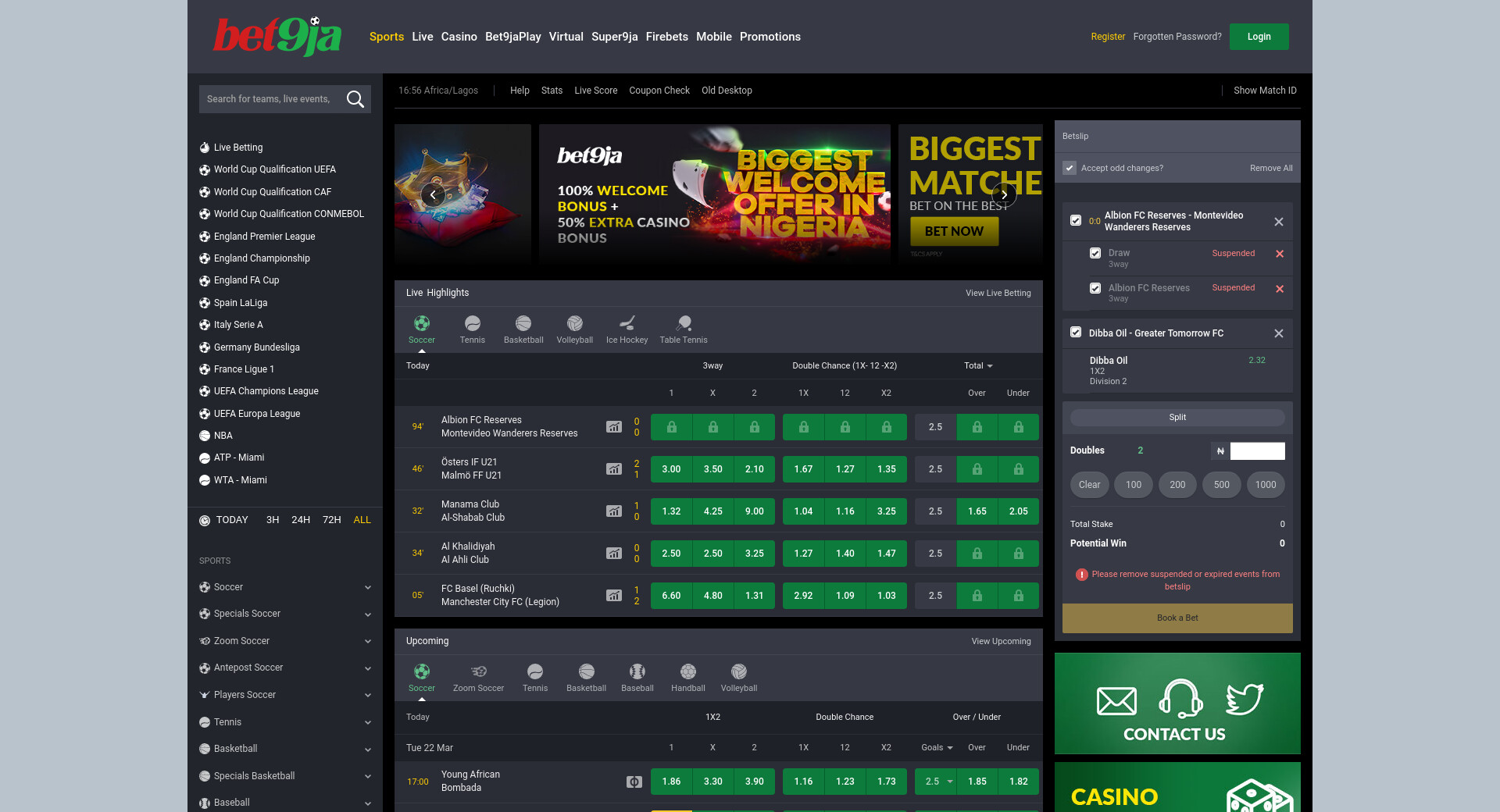Select Ice Hockey in Live Highlights
Screen dimensions: 1500x812
[x=627, y=329]
